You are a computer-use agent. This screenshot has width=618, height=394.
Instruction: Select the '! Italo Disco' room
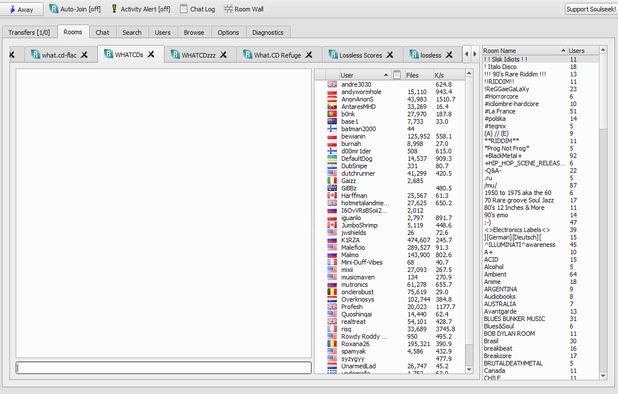pos(541,67)
